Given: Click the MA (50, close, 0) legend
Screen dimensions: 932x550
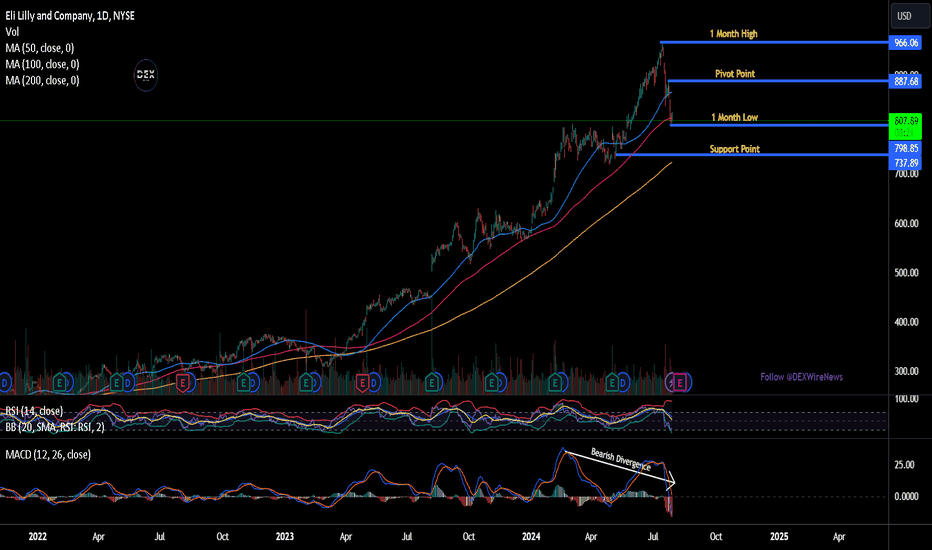Looking at the screenshot, I should (40, 48).
